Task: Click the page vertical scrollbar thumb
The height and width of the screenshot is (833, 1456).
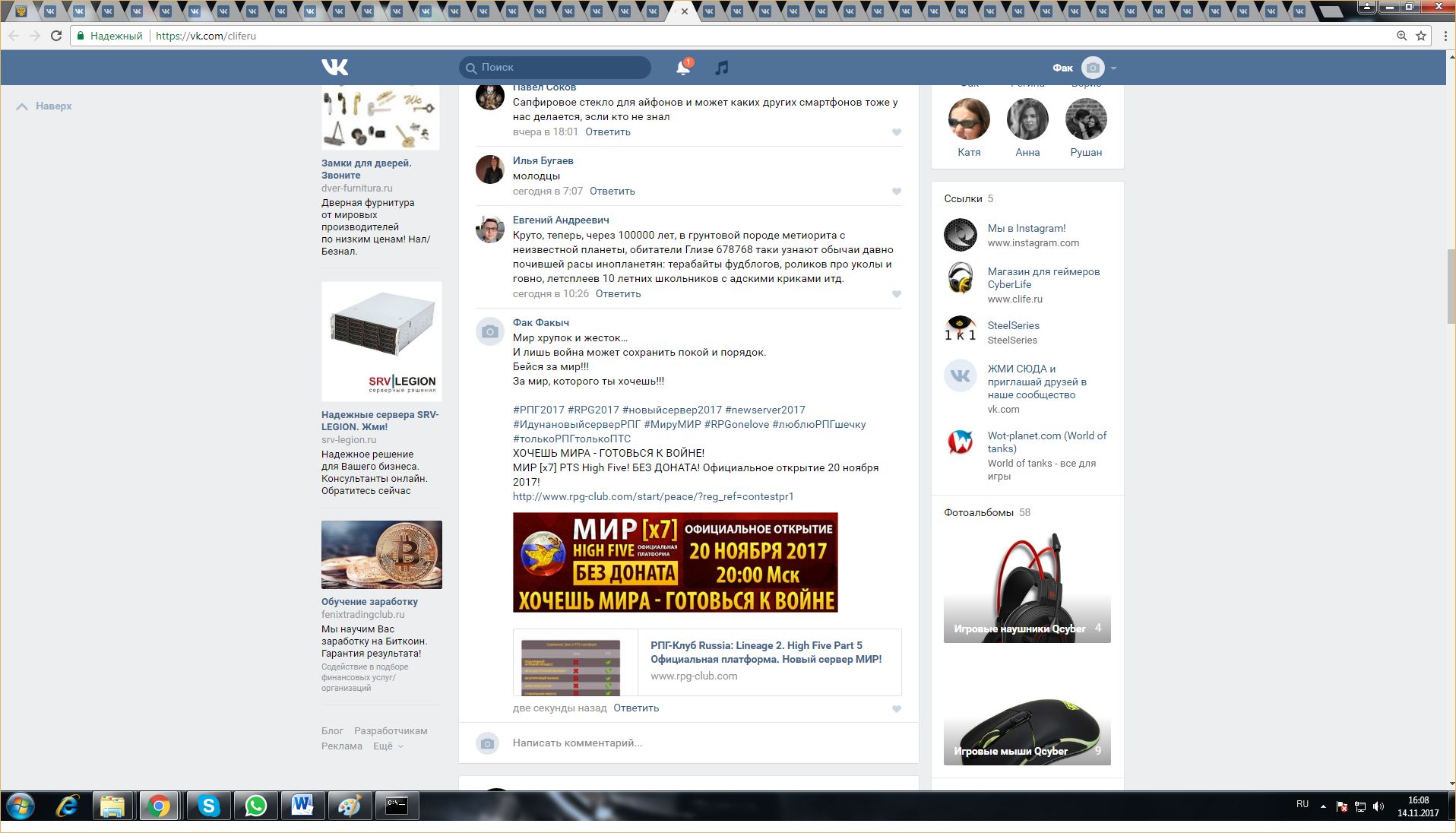Action: 1451,286
